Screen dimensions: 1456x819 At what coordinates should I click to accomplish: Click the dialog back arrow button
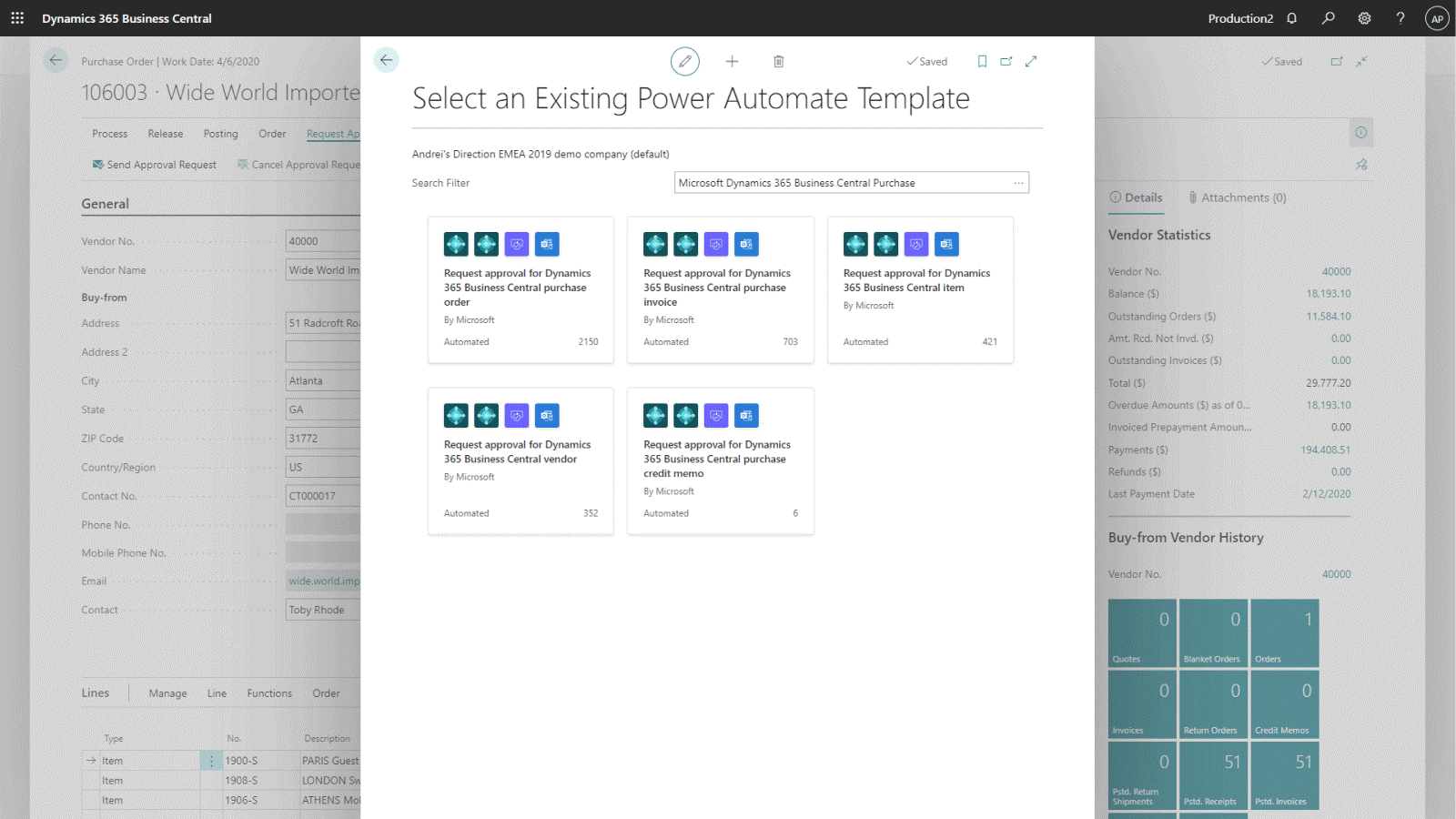[387, 60]
